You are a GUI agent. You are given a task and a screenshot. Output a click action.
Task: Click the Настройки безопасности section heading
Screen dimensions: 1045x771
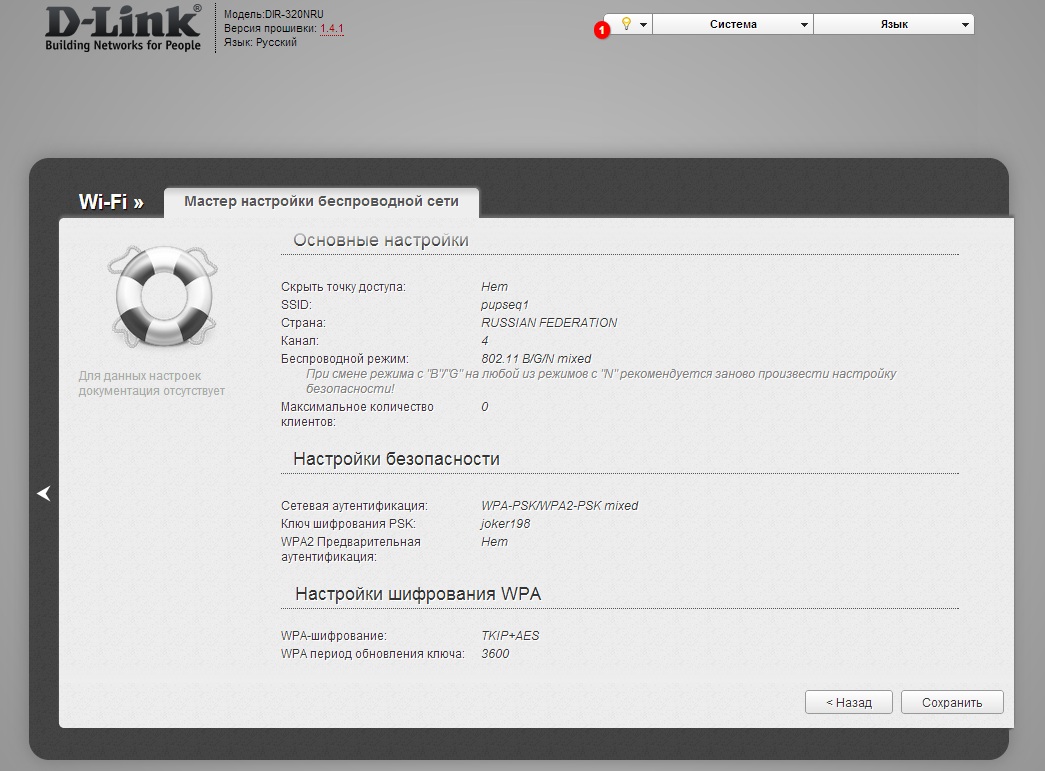pos(396,459)
